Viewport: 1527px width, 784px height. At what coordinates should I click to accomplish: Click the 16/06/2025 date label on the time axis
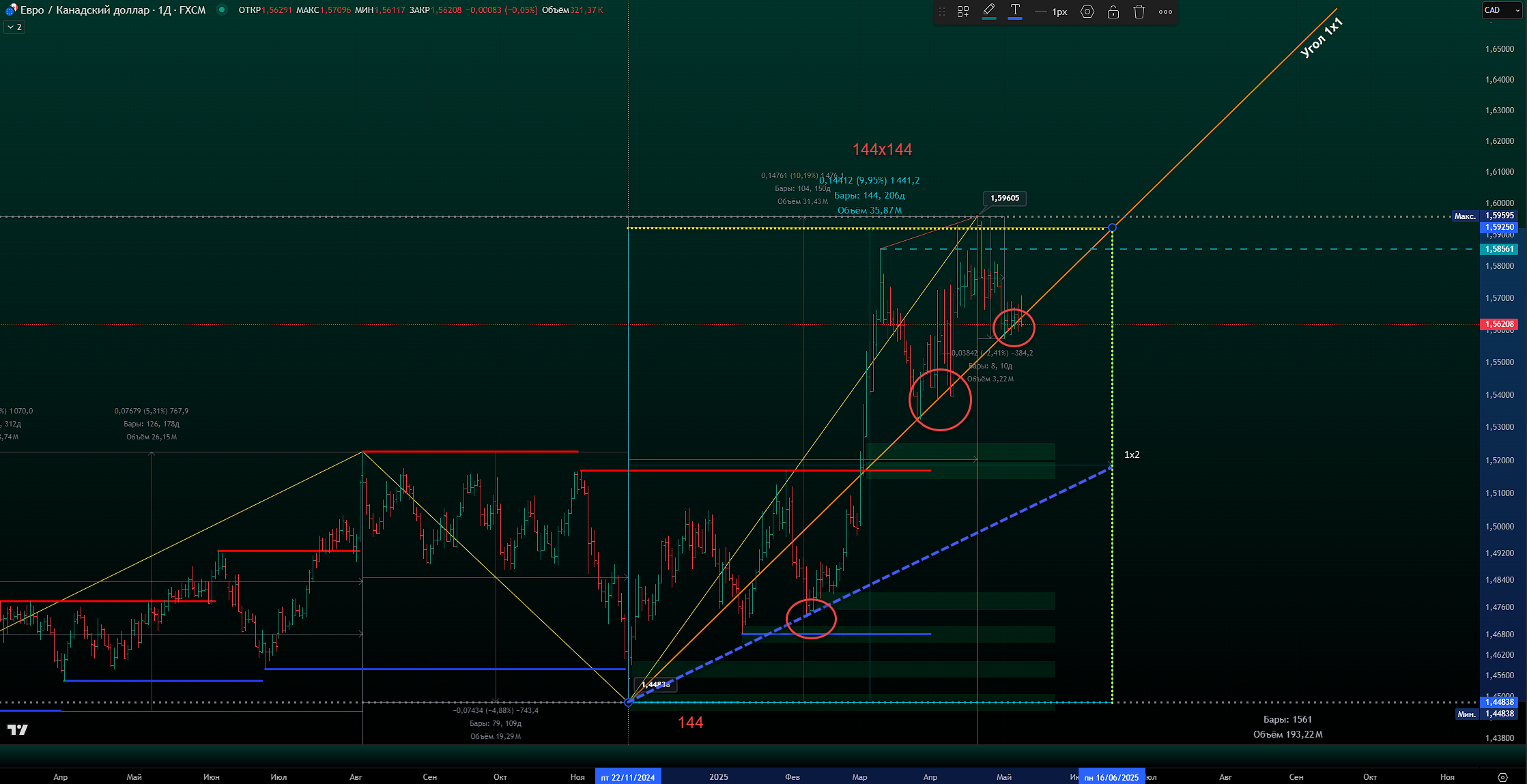pyautogui.click(x=1111, y=777)
